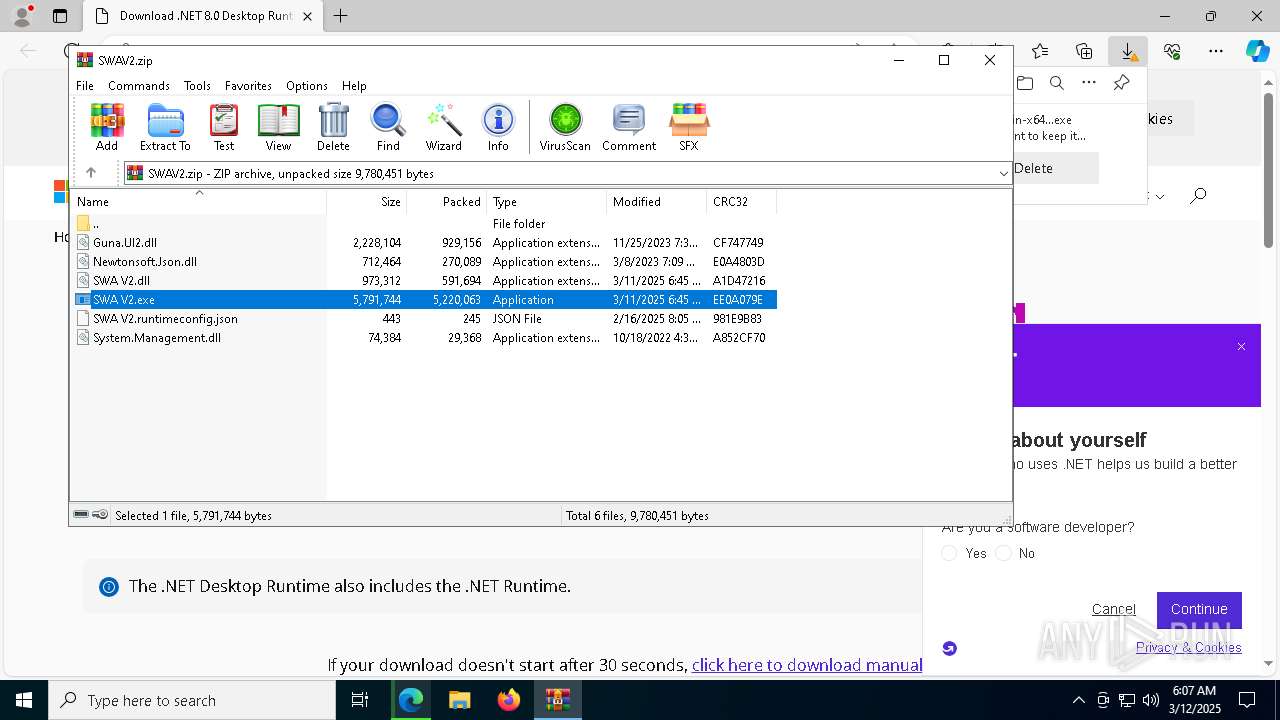Close the purple survey popup

coord(1241,347)
